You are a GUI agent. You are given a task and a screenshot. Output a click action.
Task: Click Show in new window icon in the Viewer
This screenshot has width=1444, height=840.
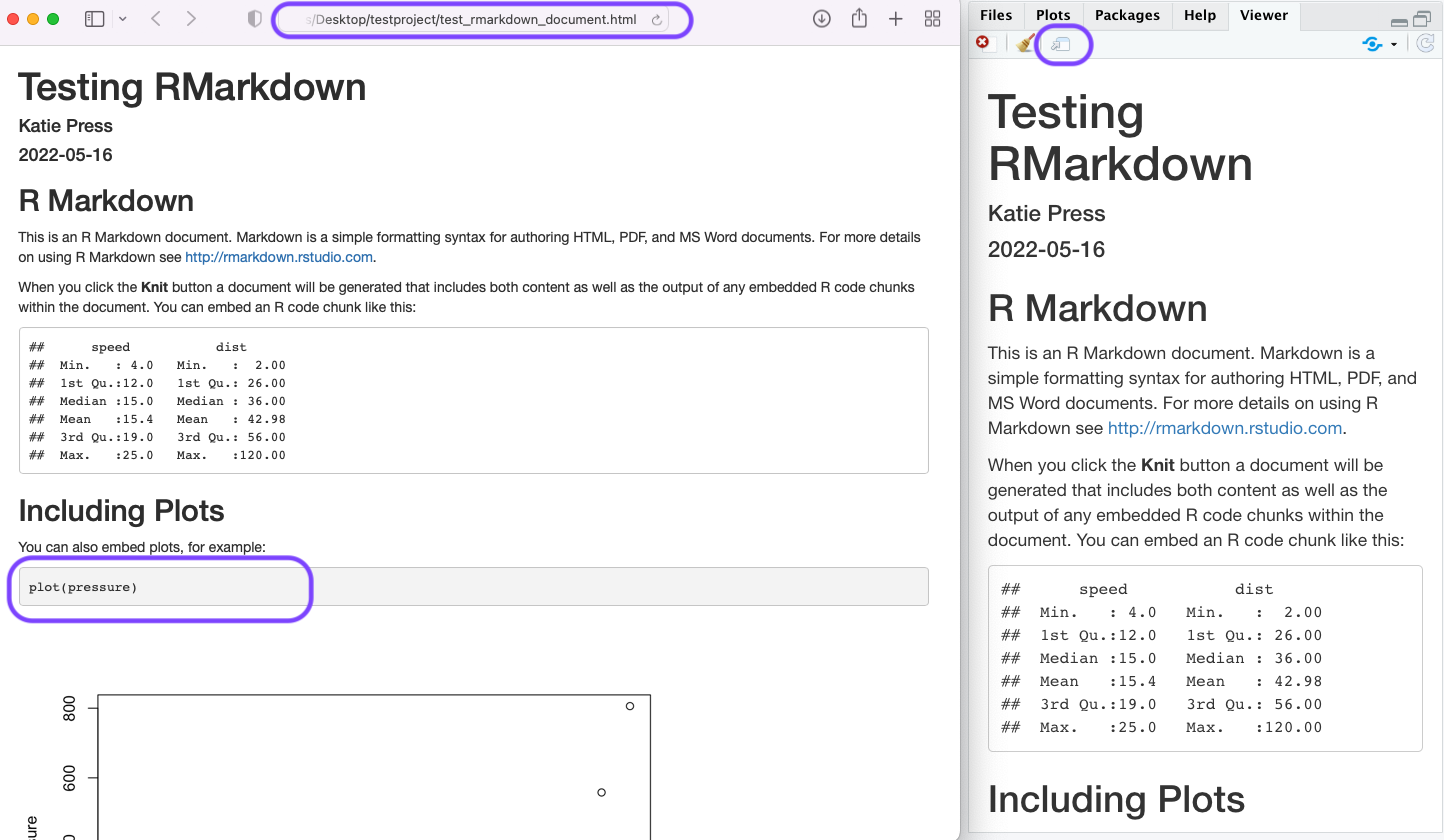click(1061, 44)
